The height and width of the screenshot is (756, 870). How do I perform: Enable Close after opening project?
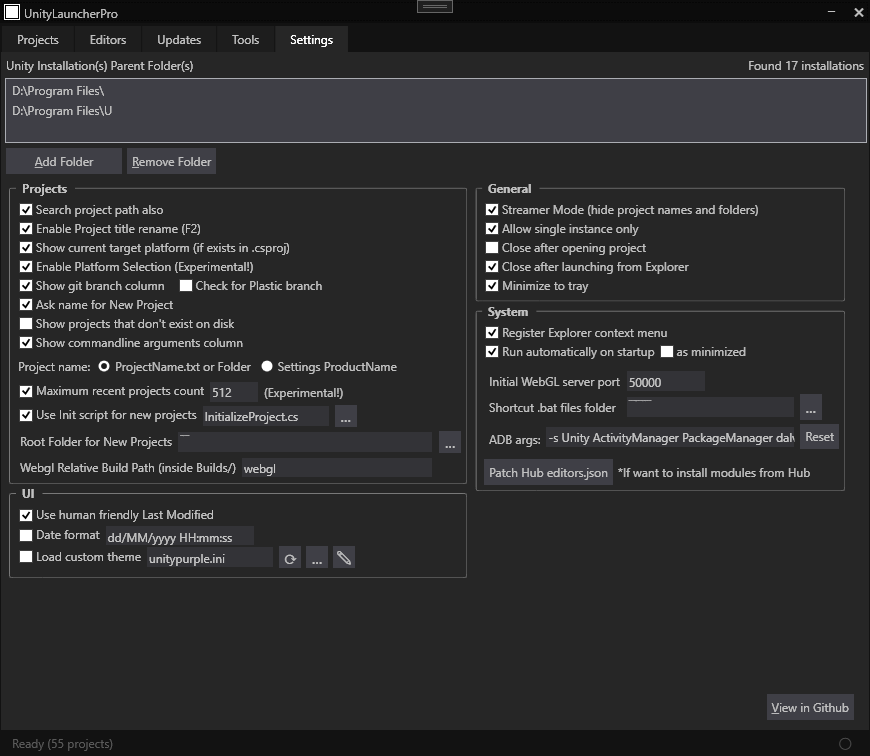click(492, 248)
